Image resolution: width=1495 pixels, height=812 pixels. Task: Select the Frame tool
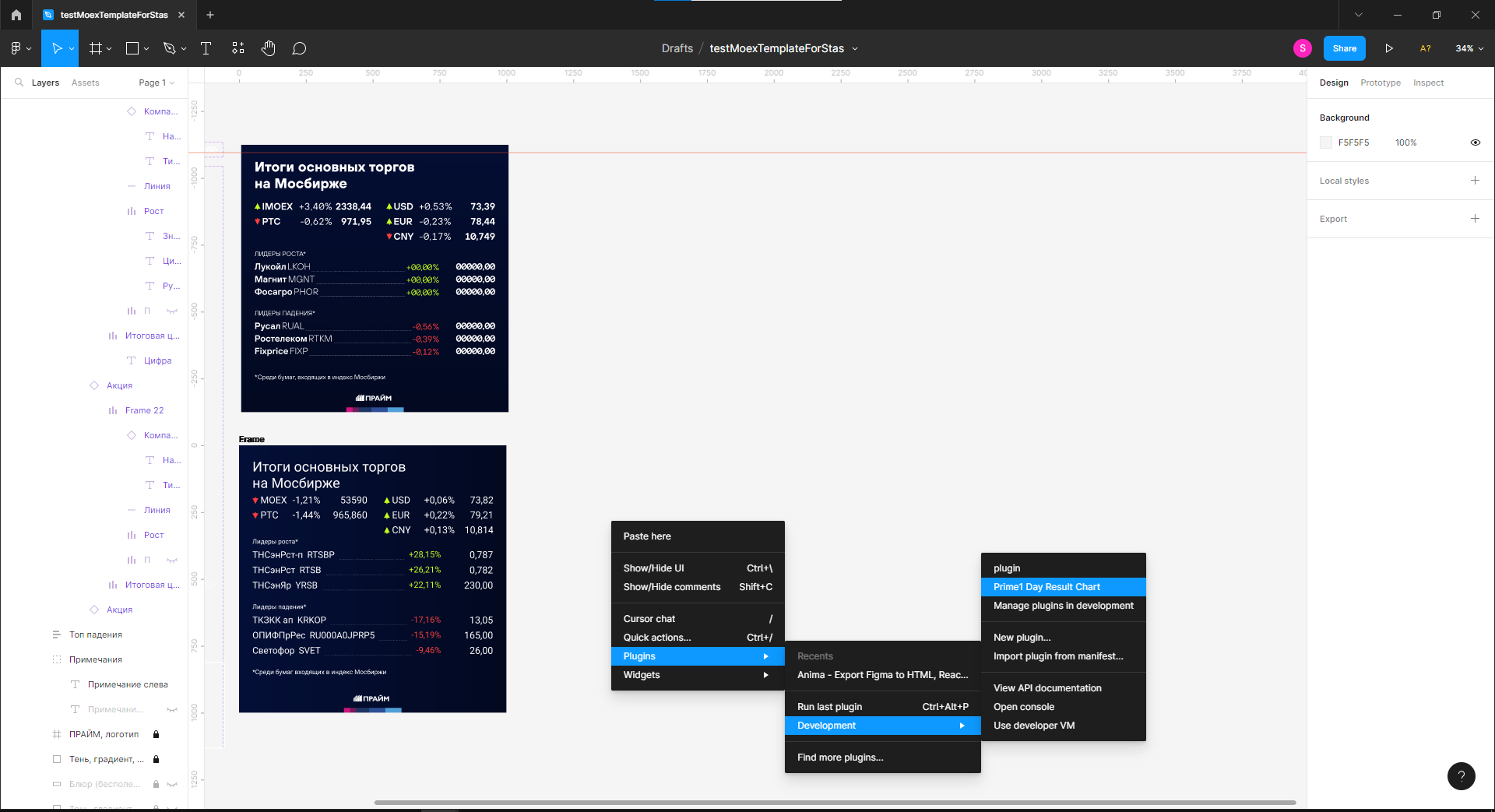(x=96, y=48)
